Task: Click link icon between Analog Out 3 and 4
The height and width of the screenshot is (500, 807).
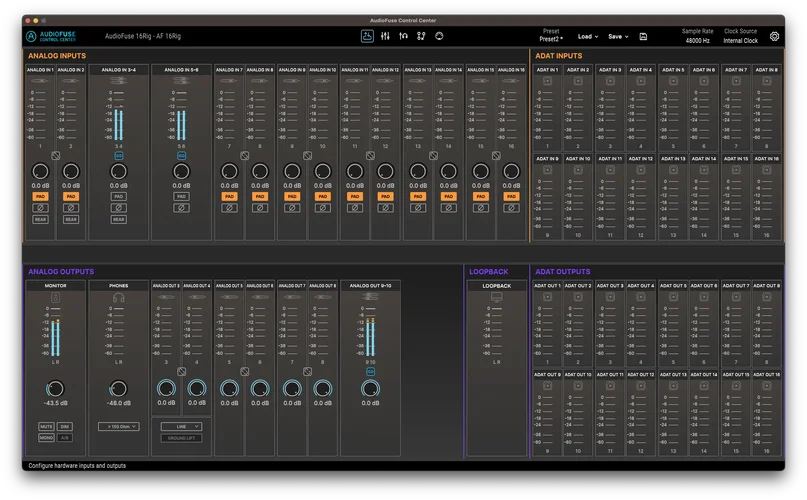Action: pos(181,371)
